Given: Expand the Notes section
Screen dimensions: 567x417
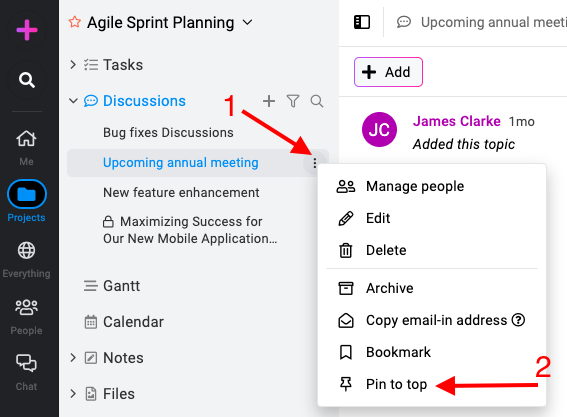Looking at the screenshot, I should [x=73, y=358].
